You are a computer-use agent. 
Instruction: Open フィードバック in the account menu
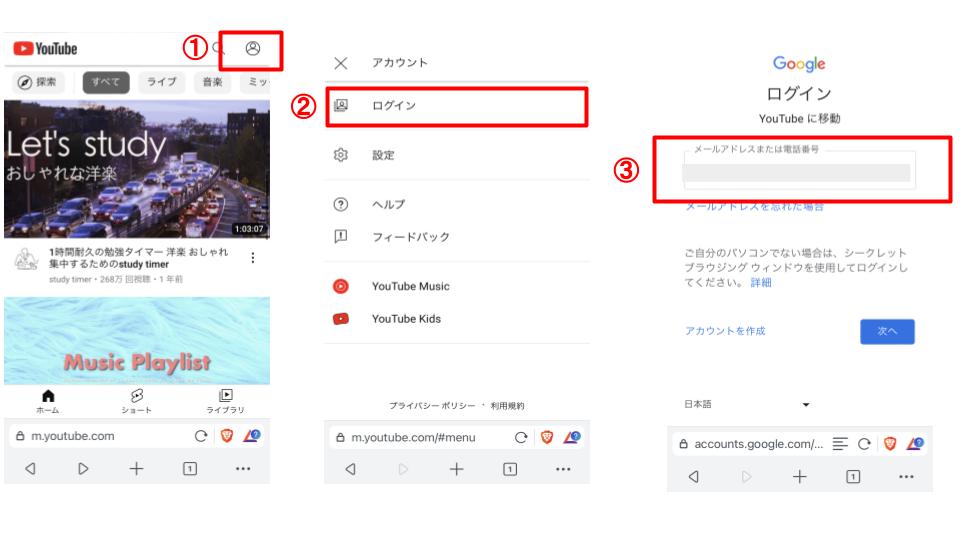[x=457, y=237]
